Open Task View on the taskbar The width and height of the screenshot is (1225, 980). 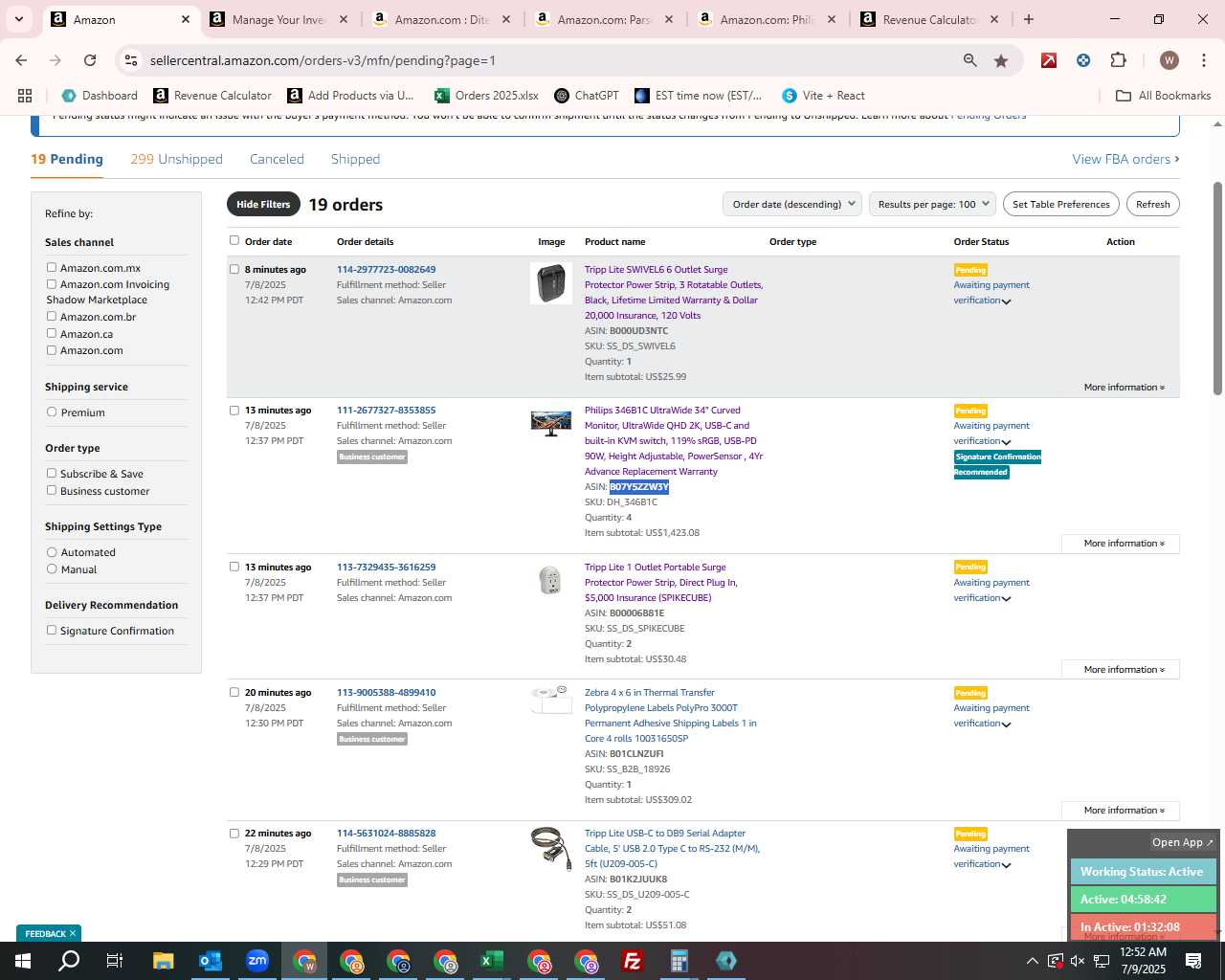click(x=115, y=961)
